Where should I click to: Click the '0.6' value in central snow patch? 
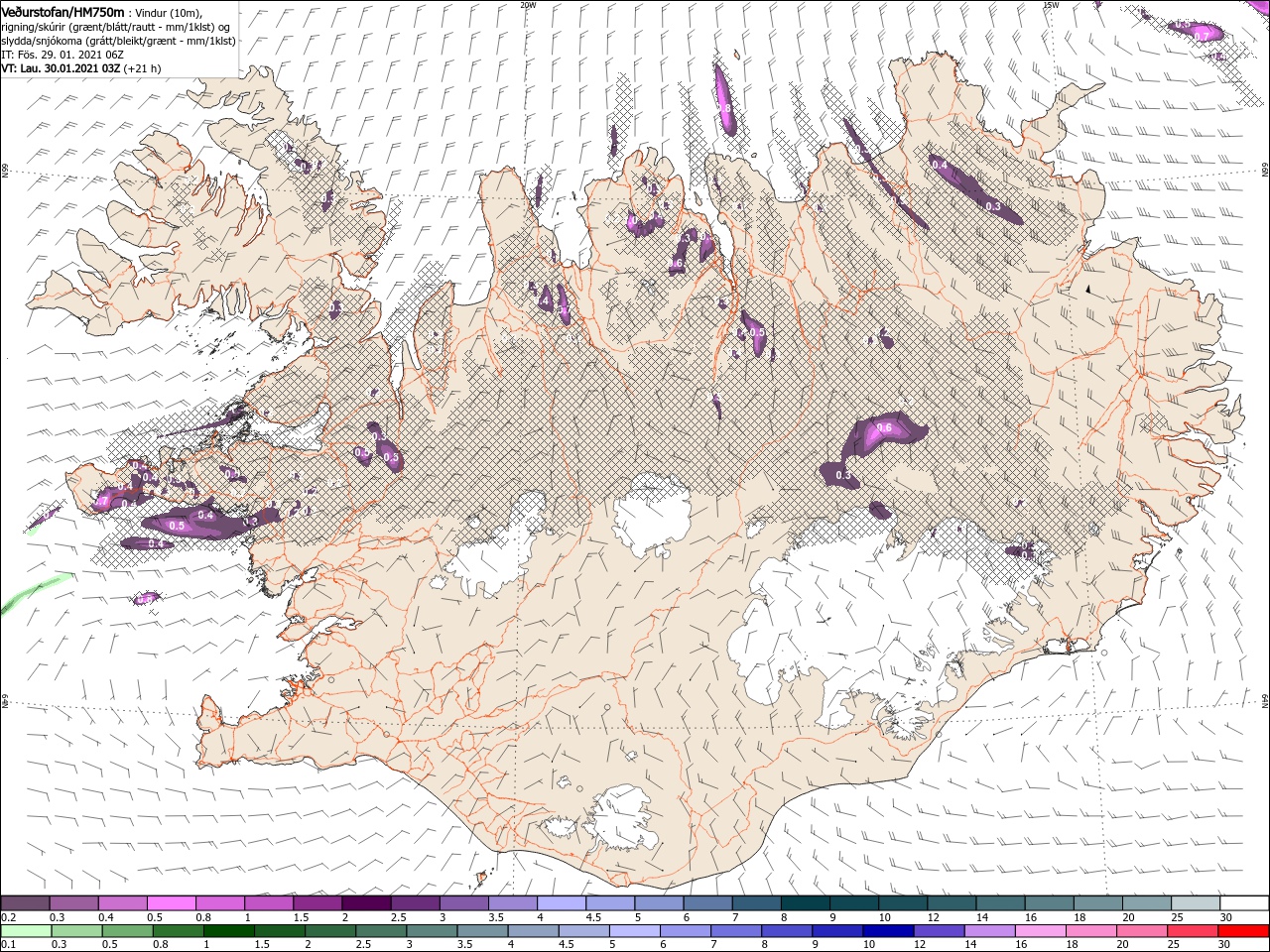tap(885, 428)
